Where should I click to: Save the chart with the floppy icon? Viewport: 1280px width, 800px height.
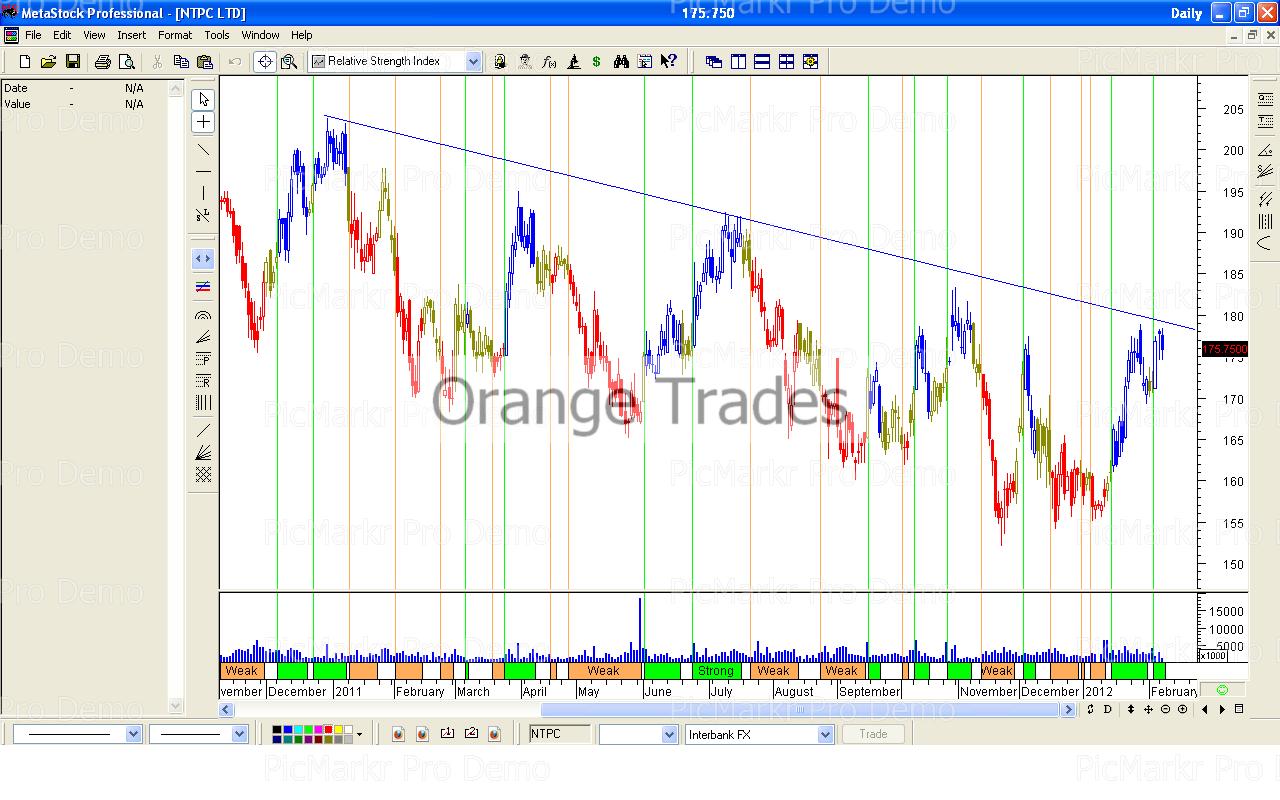click(x=73, y=62)
